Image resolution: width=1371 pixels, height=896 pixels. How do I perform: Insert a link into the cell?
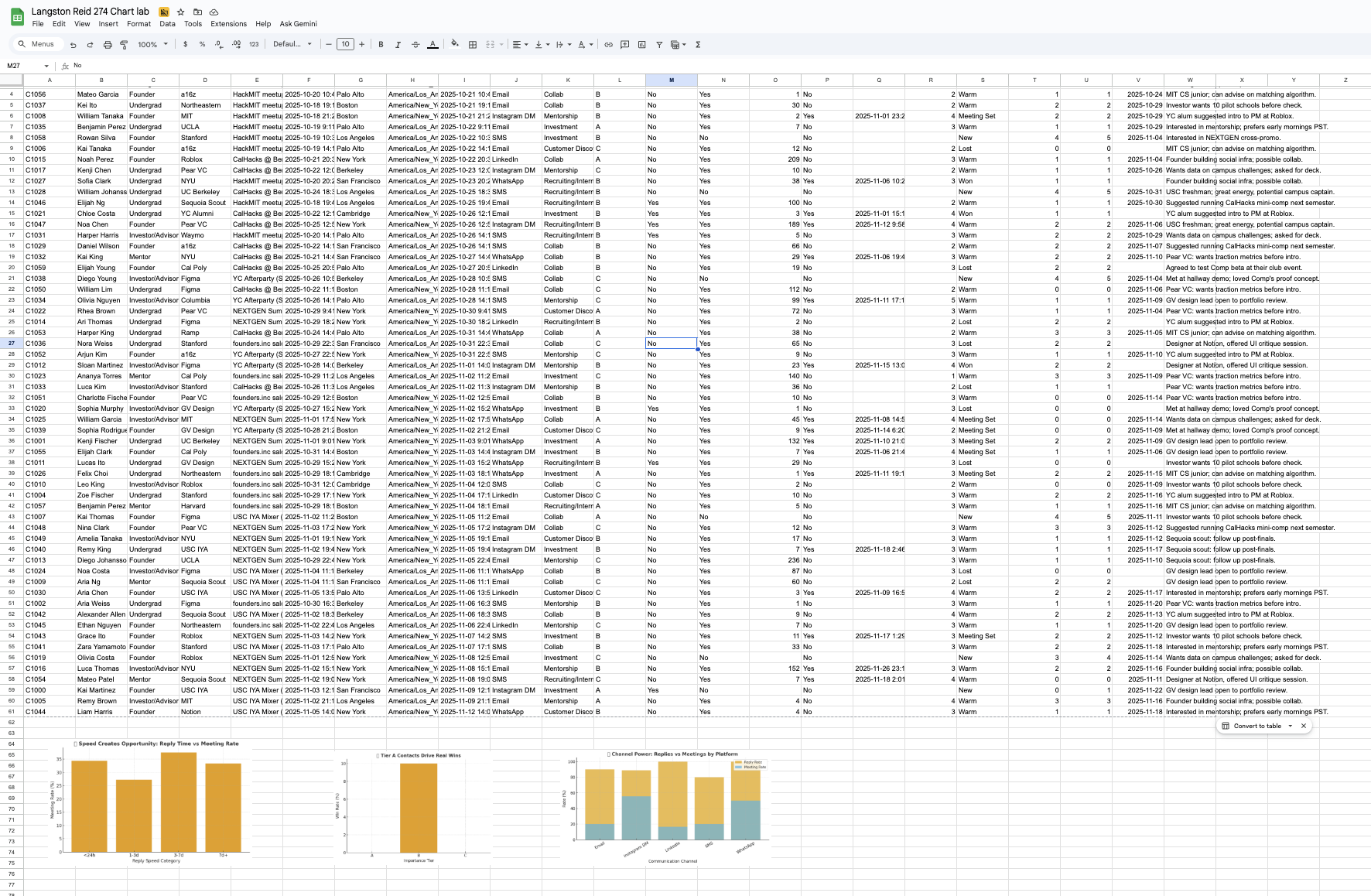(608, 44)
